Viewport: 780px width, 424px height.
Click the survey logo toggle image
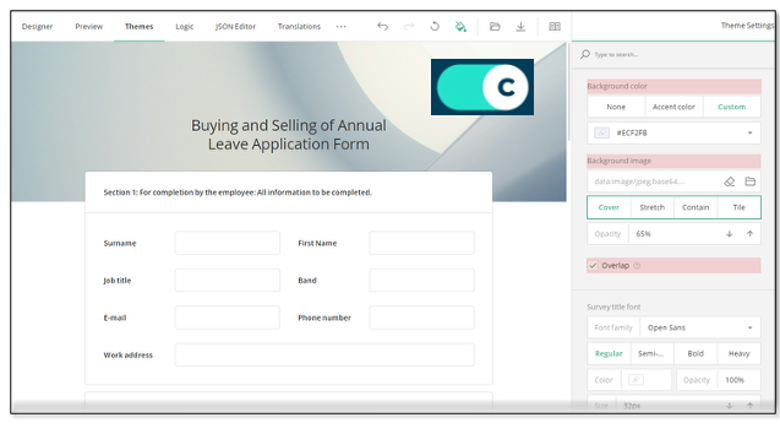point(482,87)
